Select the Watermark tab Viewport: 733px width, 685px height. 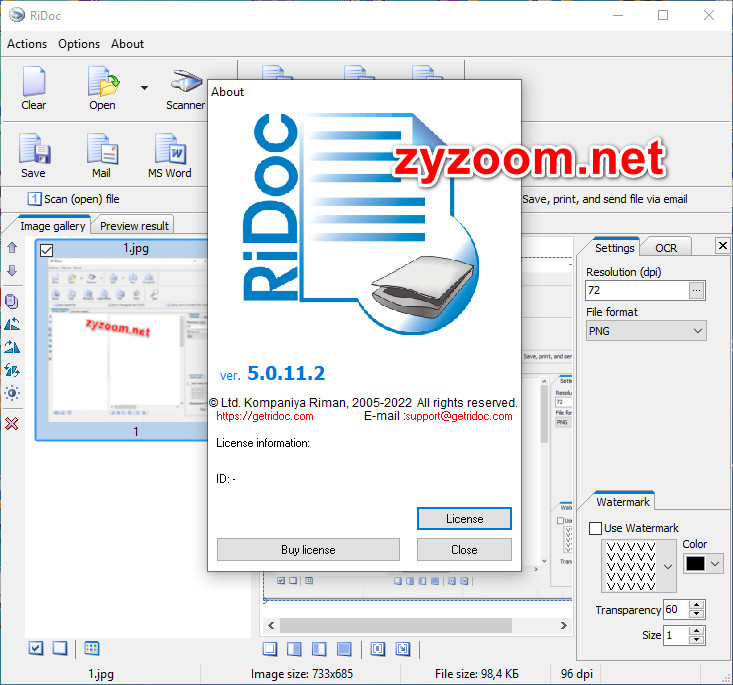tap(623, 502)
